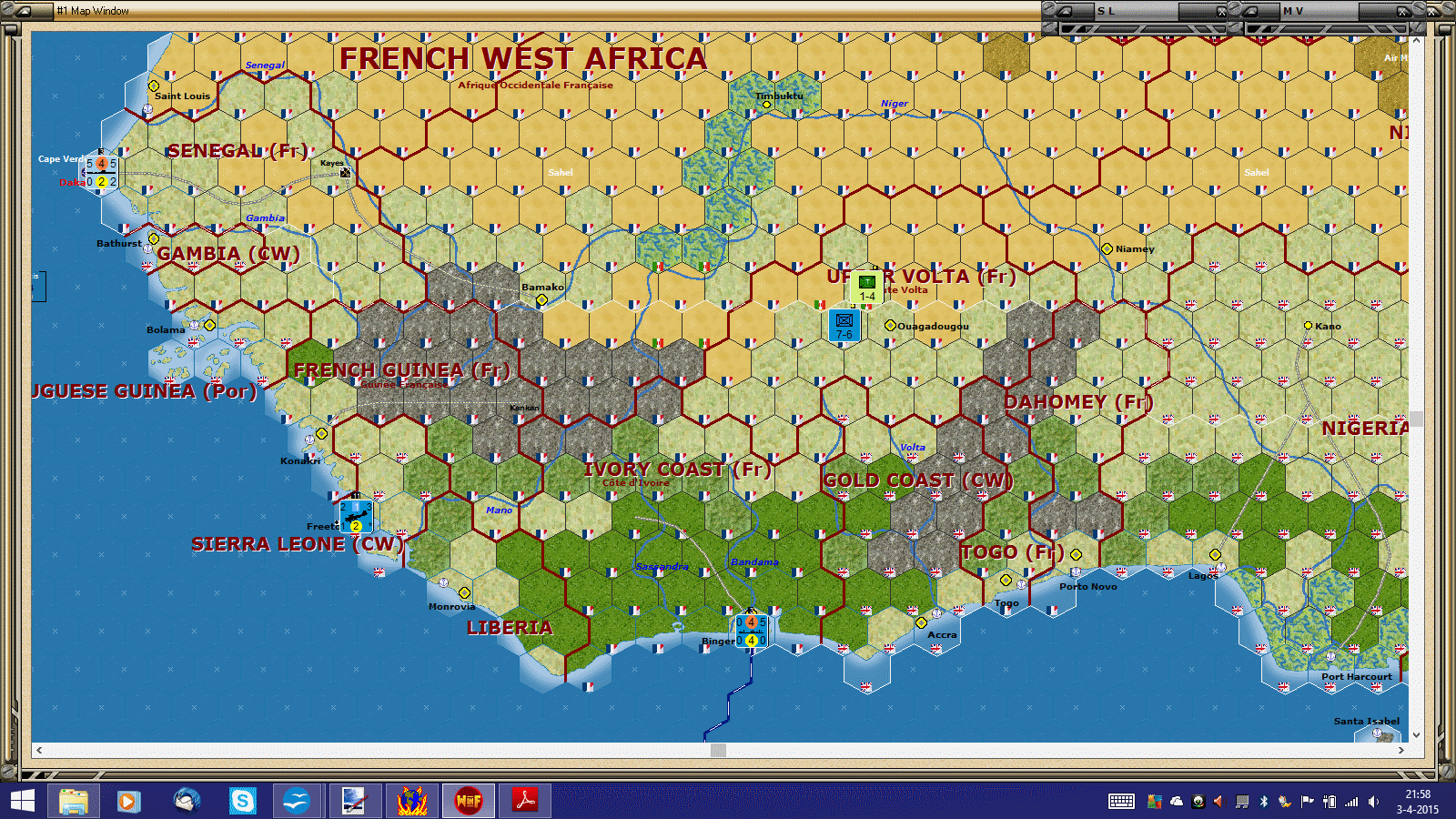Viewport: 1456px width, 819px height.
Task: Click the map's vertical scrollbar up arrow
Action: pyautogui.click(x=1416, y=40)
